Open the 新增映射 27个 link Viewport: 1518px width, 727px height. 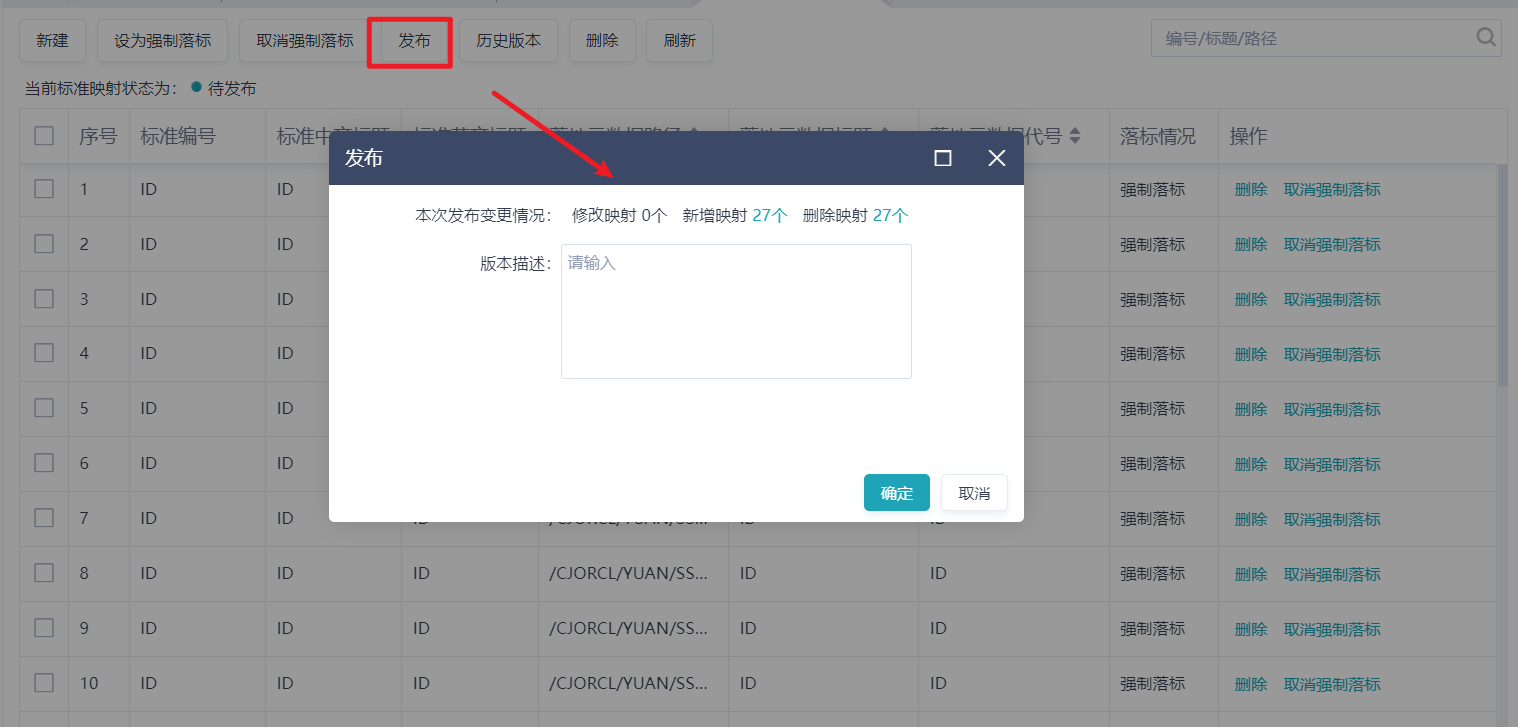pos(769,215)
